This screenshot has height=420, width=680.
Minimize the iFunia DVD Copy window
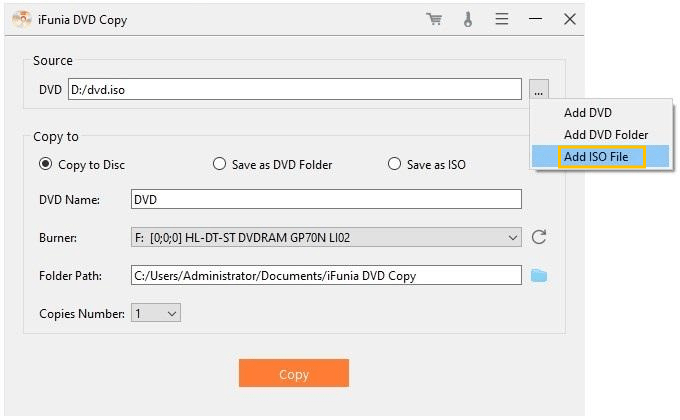[x=536, y=19]
